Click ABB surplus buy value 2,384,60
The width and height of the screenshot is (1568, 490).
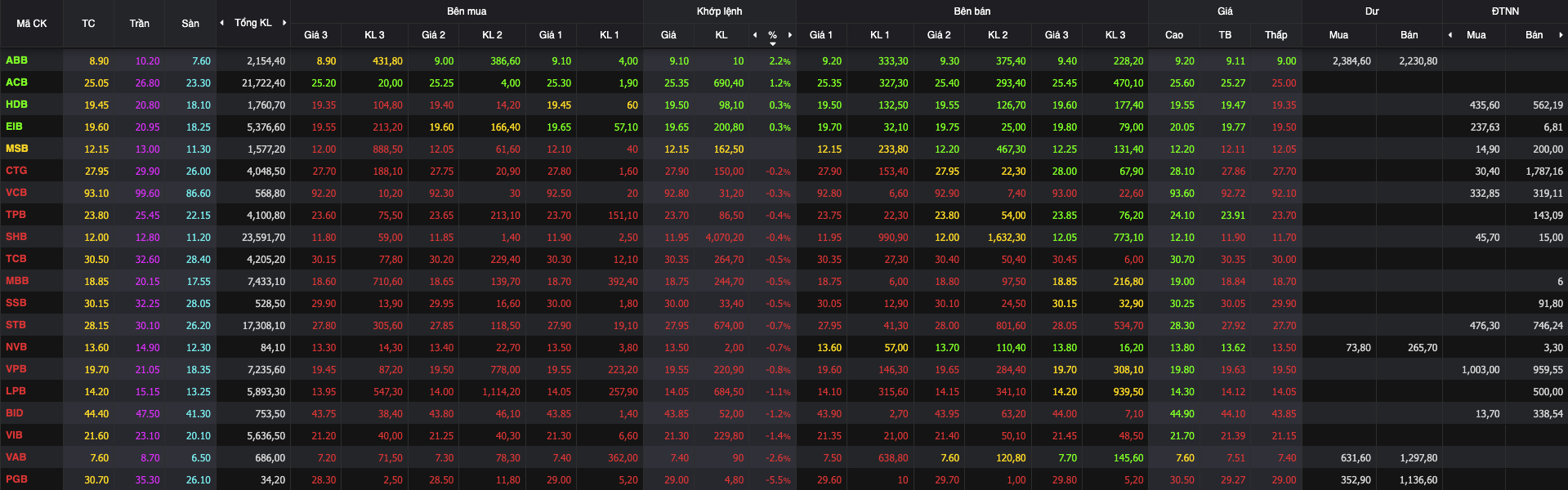[x=1351, y=61]
